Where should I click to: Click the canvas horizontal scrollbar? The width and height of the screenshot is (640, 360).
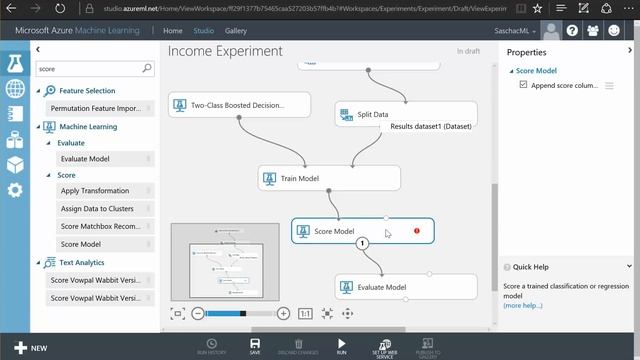(328, 329)
